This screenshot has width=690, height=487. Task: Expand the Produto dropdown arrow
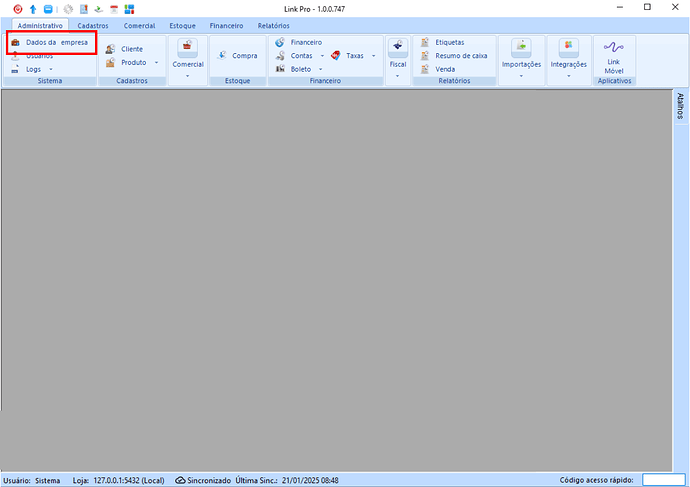click(155, 63)
